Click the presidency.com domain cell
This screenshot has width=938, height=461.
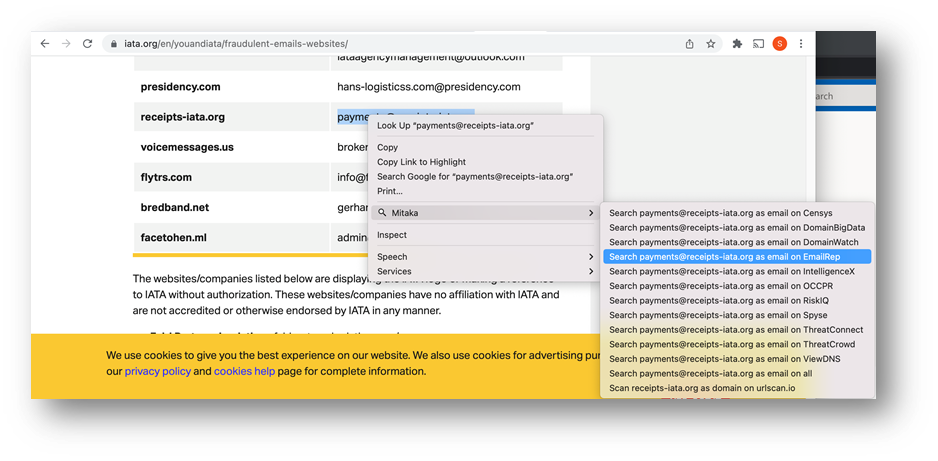click(232, 87)
